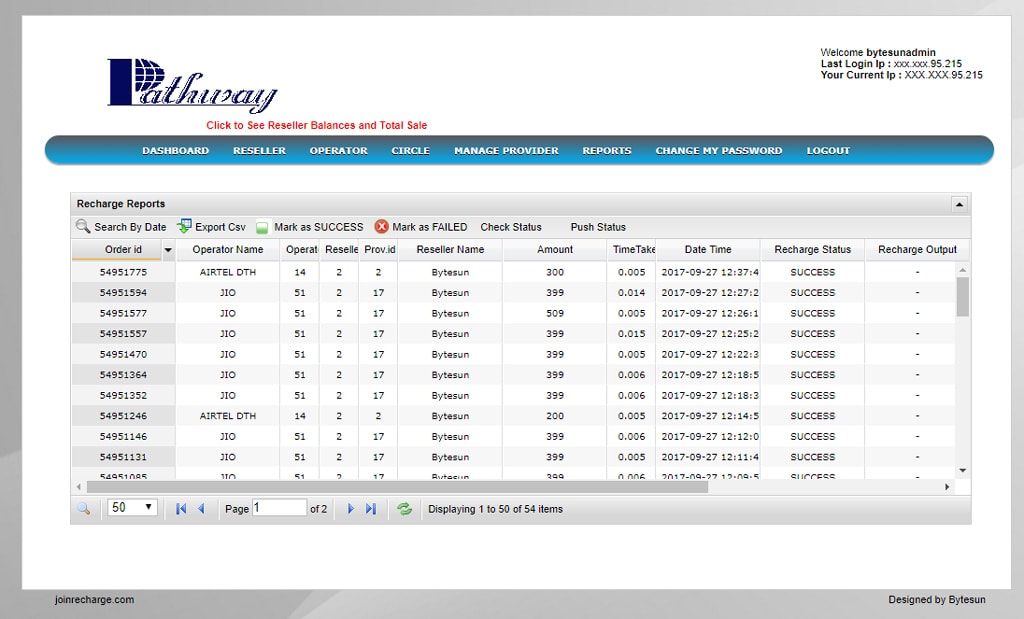Image resolution: width=1024 pixels, height=619 pixels.
Task: Open the REPORTS menu
Action: [x=607, y=151]
